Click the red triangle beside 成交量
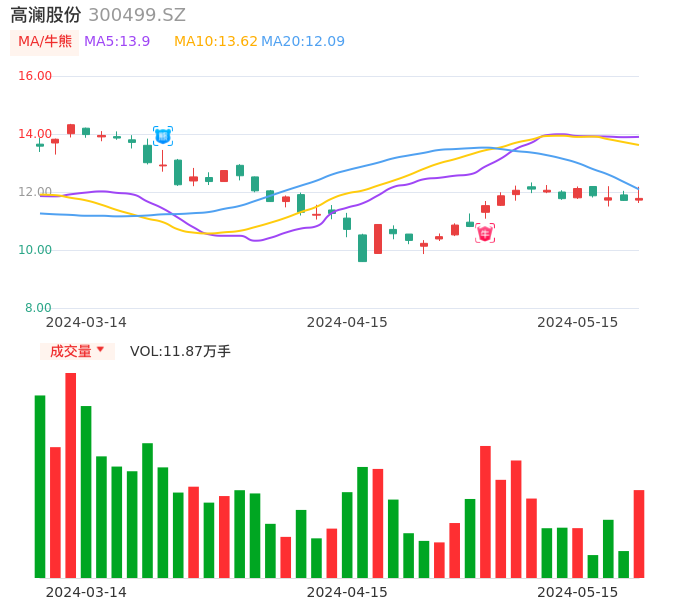 click(100, 350)
